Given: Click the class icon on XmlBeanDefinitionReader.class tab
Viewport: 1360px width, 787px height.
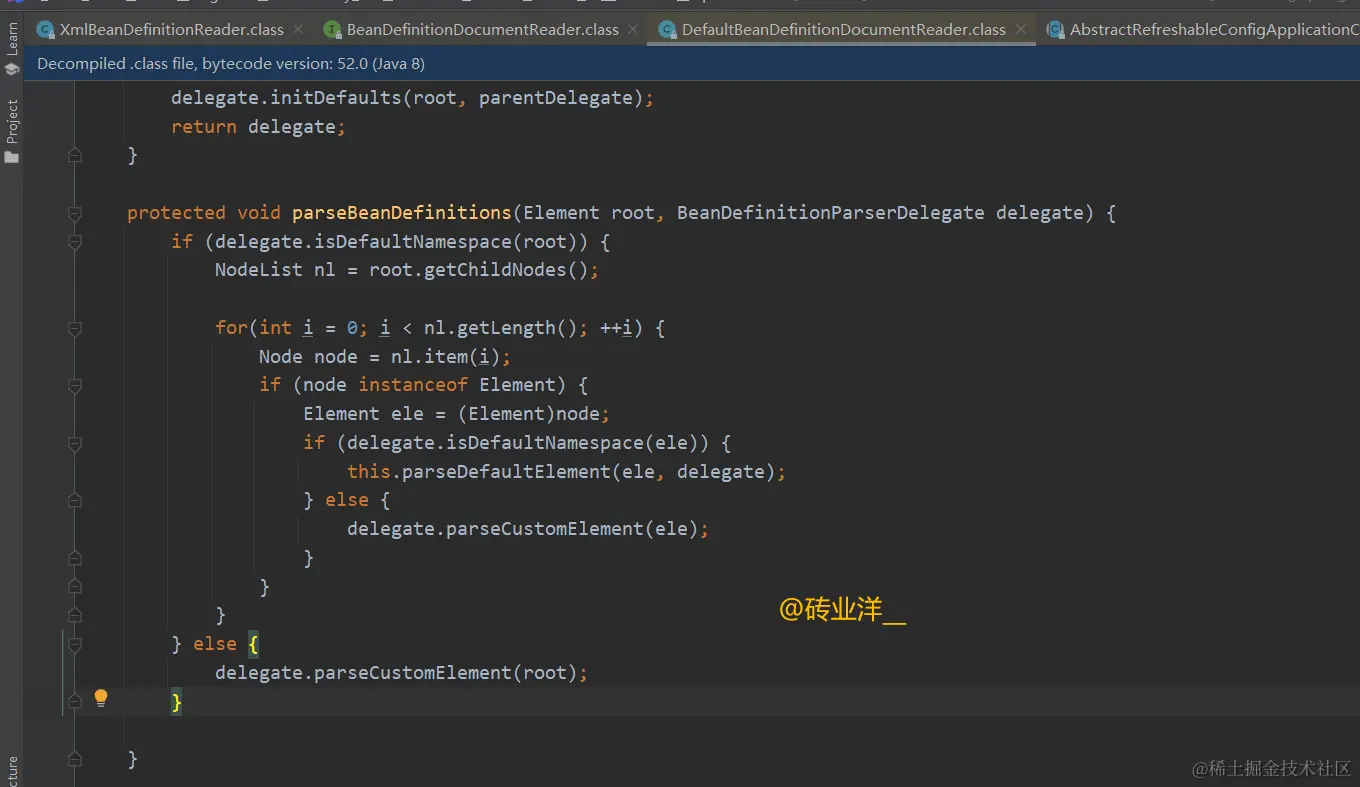Looking at the screenshot, I should [46, 30].
